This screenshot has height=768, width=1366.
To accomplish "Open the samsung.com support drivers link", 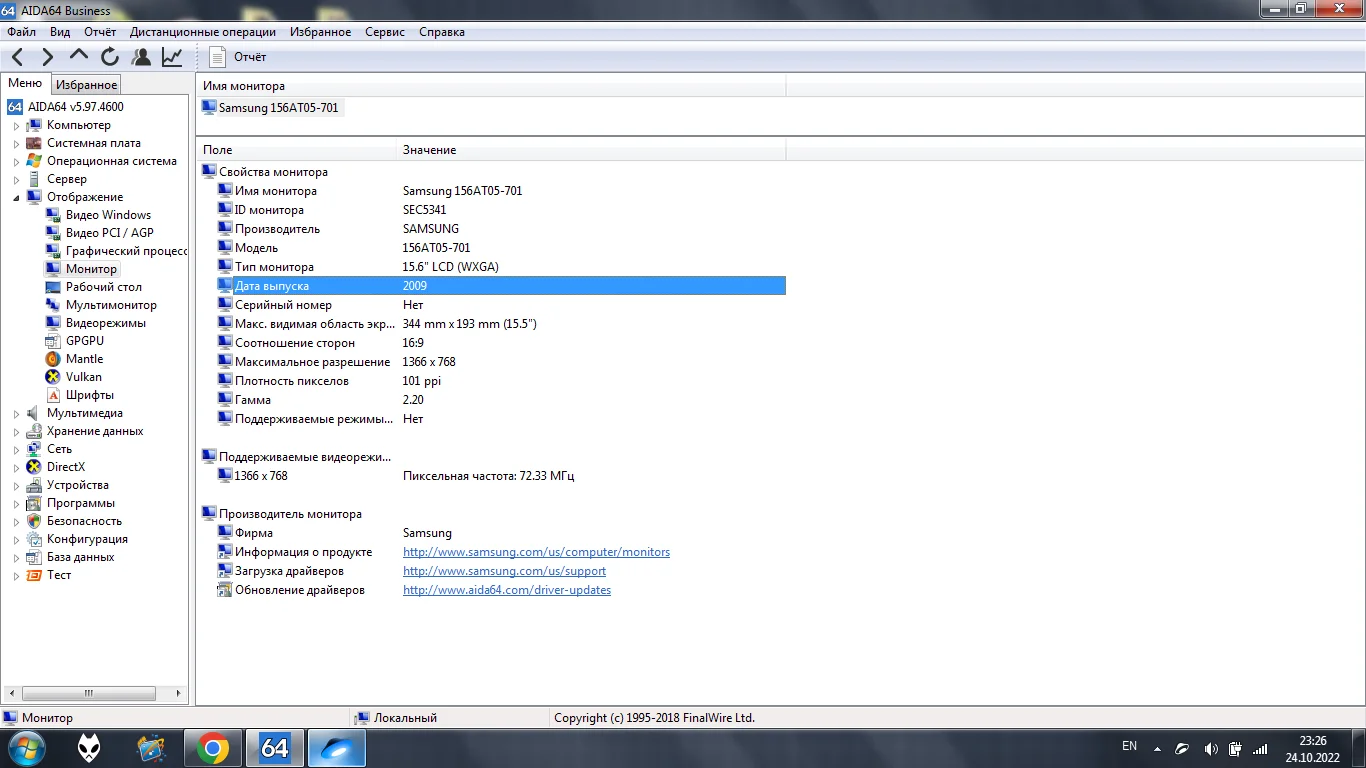I will point(504,571).
